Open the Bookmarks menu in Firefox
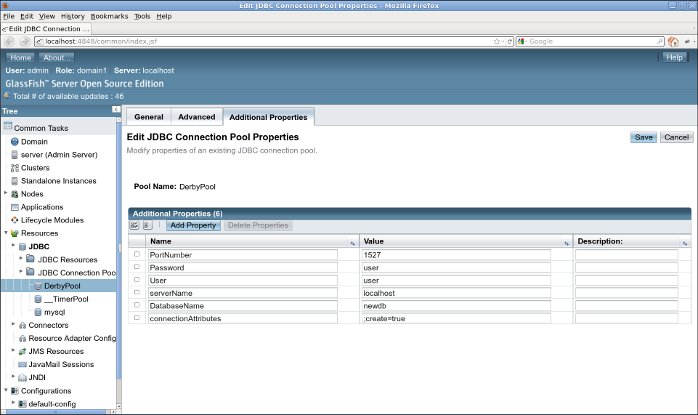The width and height of the screenshot is (698, 415). pos(110,16)
